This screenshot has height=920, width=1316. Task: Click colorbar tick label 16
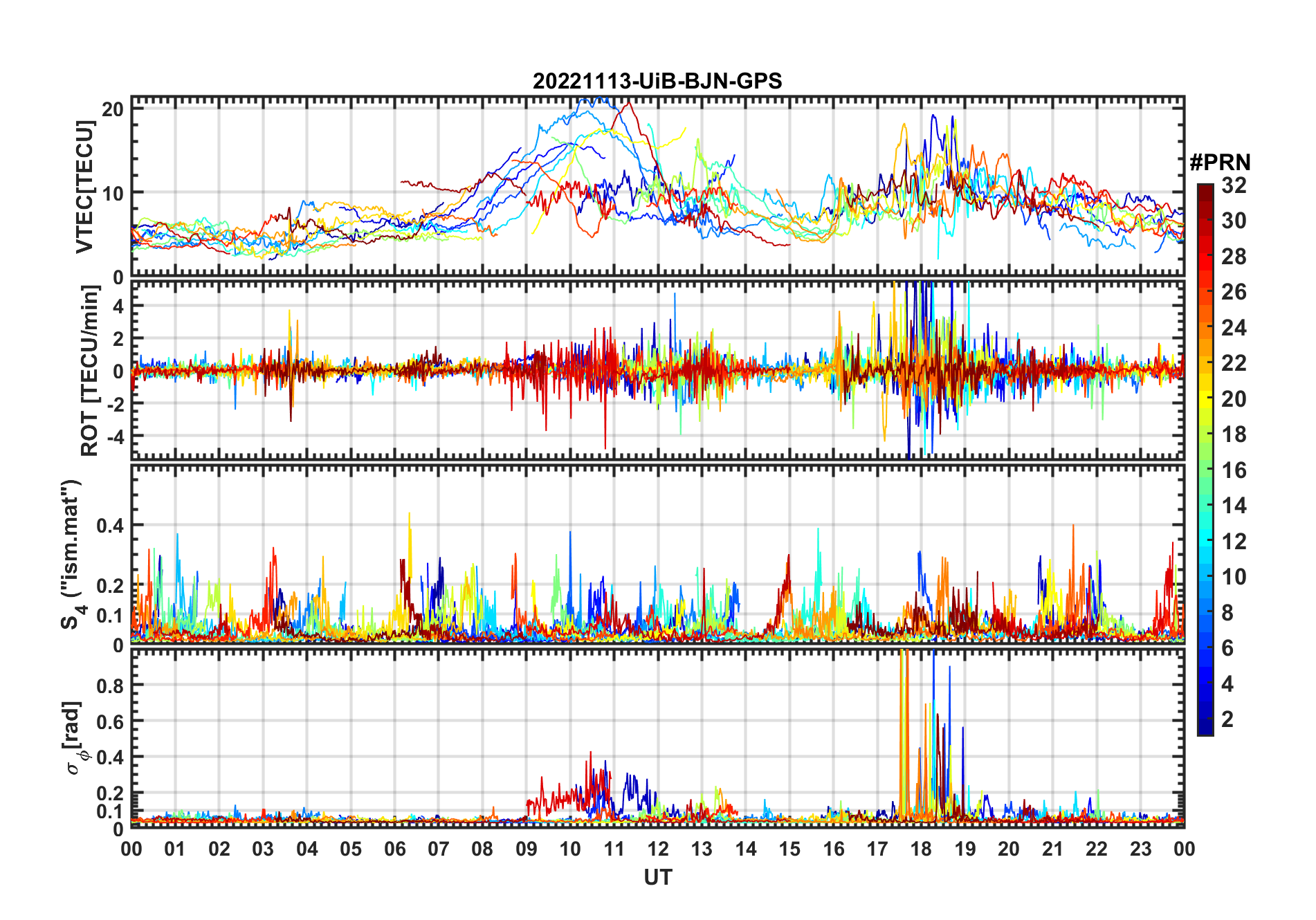[1234, 470]
